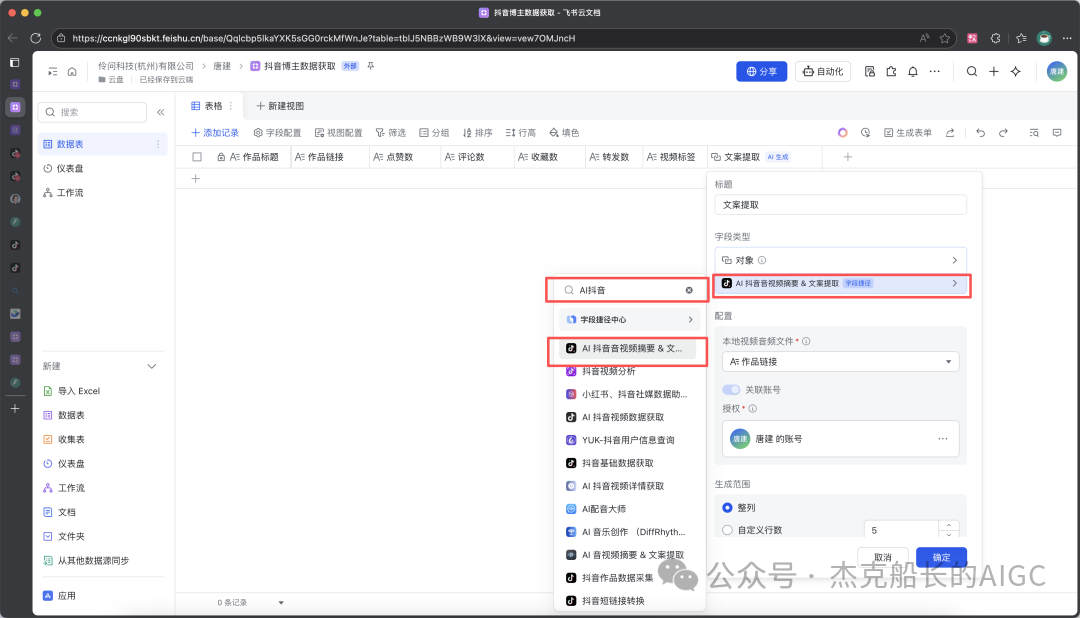Click the blue 分享 share button

(762, 72)
